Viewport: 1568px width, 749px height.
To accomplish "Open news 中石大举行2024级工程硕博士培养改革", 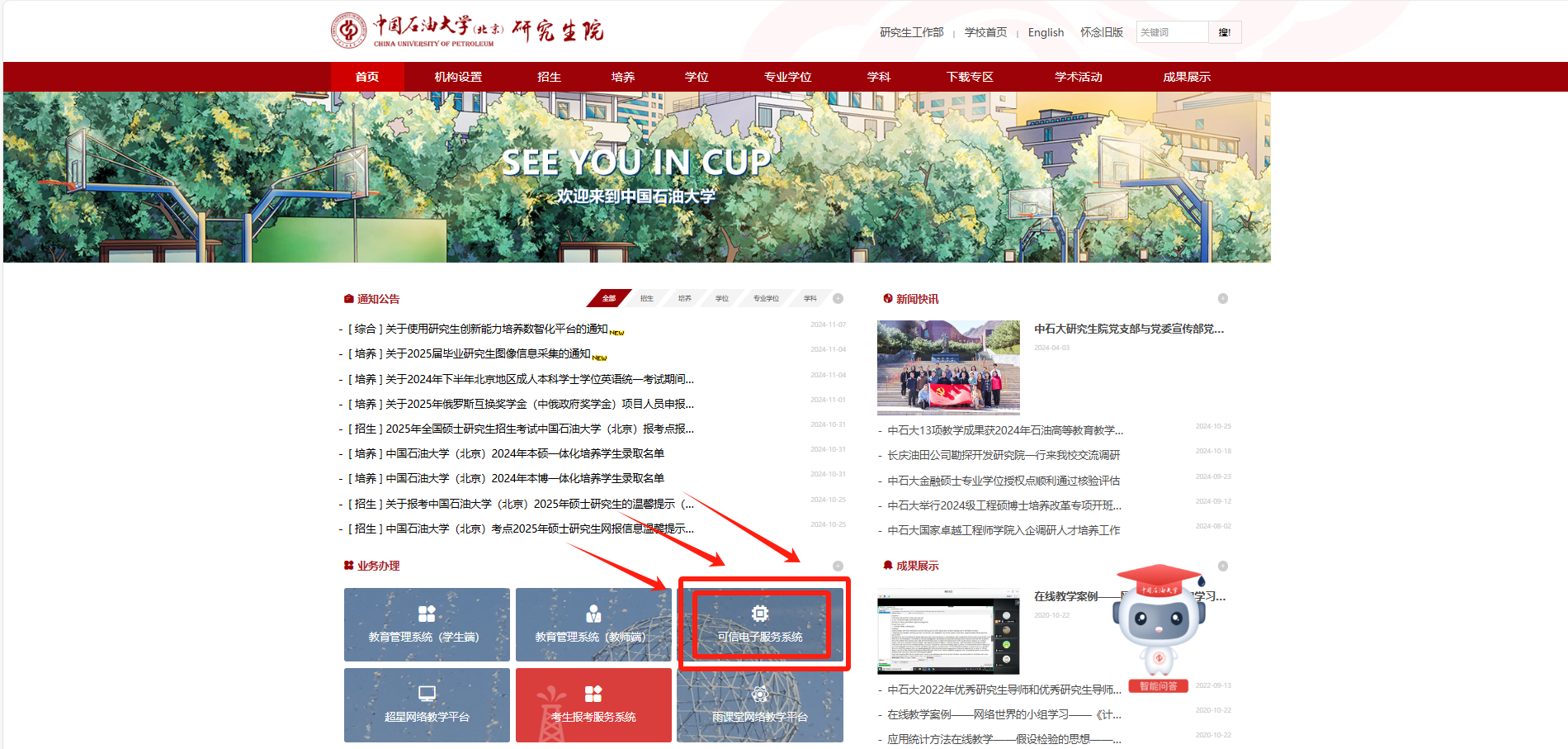I will [1004, 505].
